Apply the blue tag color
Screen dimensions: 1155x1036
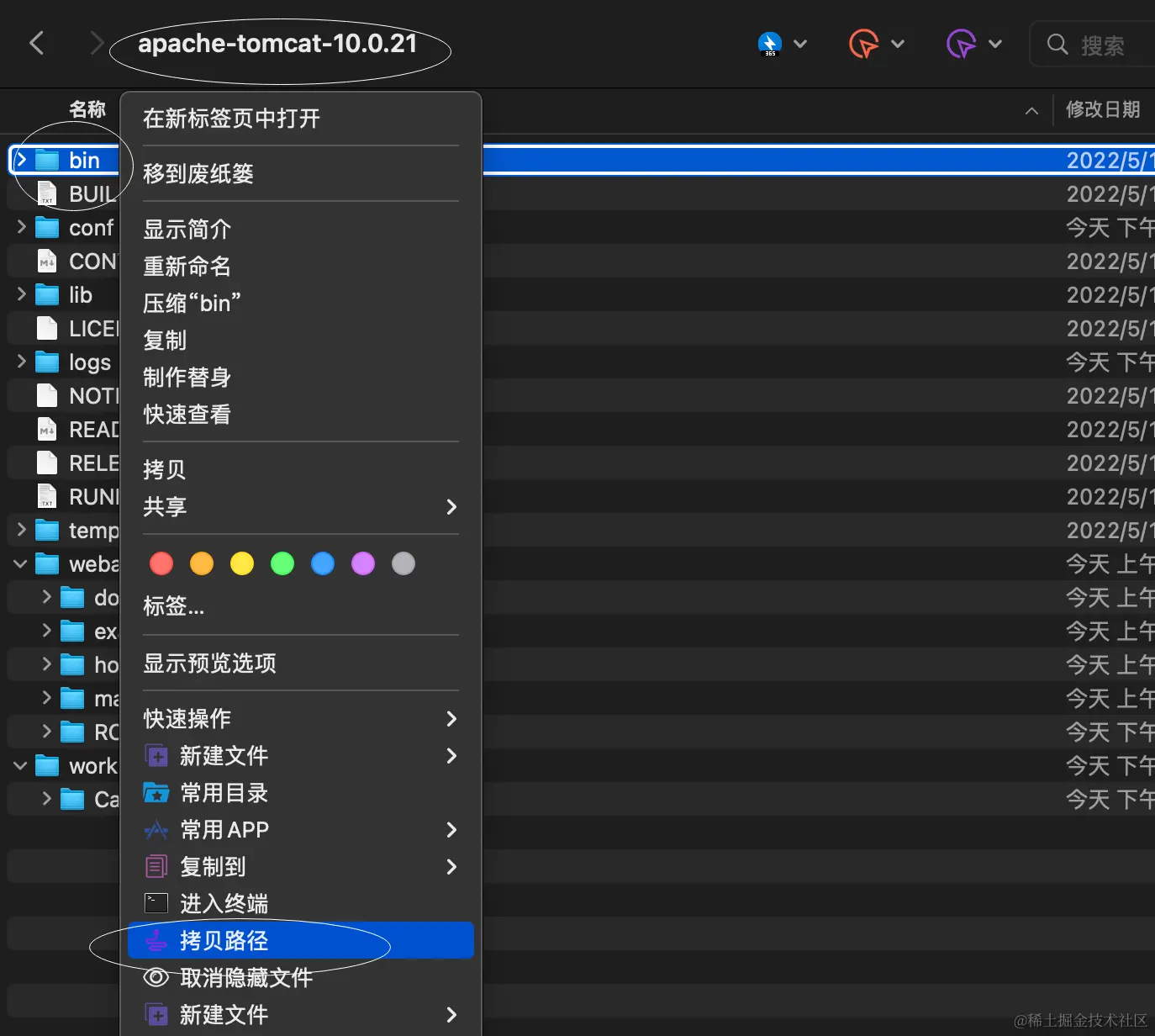tap(323, 563)
